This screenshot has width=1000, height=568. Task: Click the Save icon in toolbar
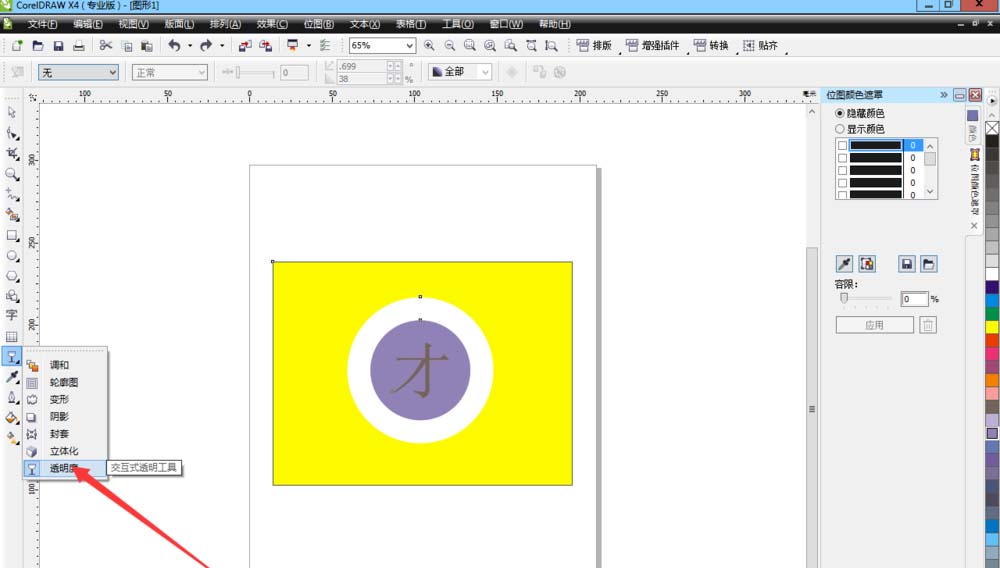coord(58,46)
